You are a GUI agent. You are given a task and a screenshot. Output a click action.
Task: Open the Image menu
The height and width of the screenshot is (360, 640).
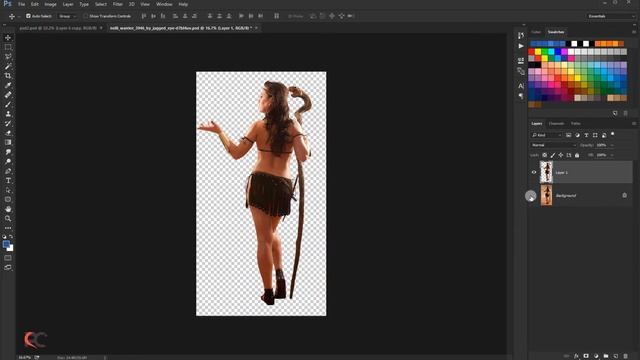(50, 4)
